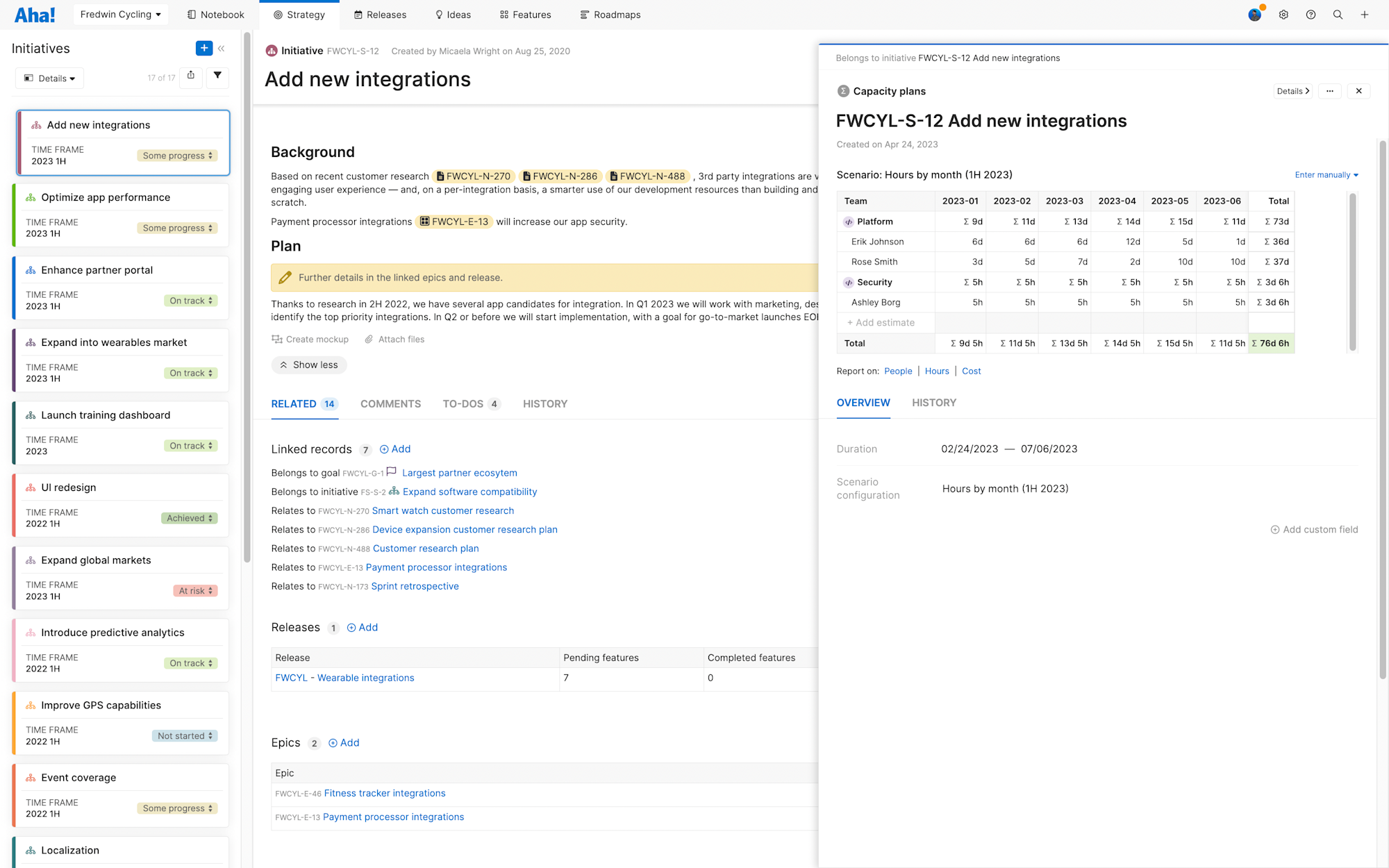Open the filter funnel icon

(x=217, y=76)
